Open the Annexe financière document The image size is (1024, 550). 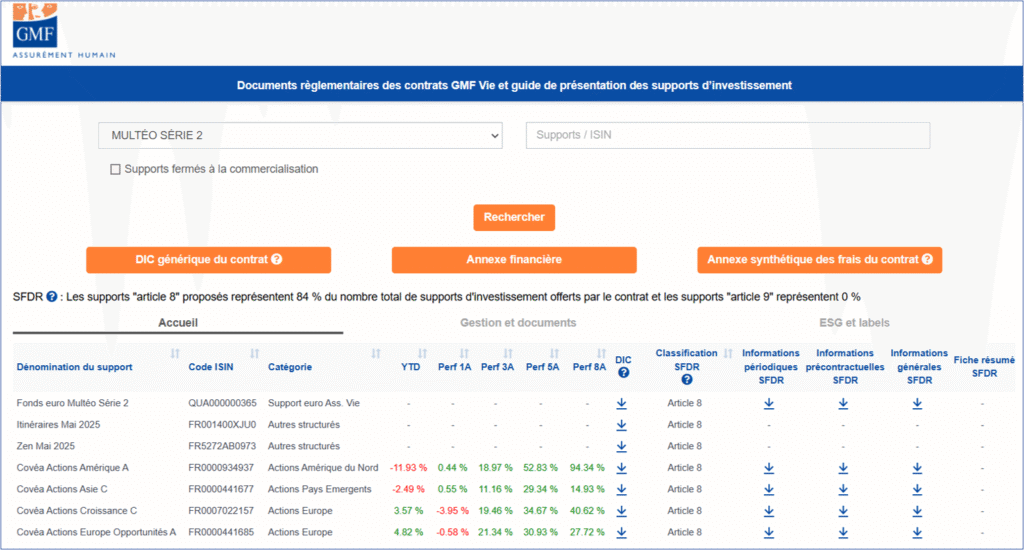coord(514,259)
